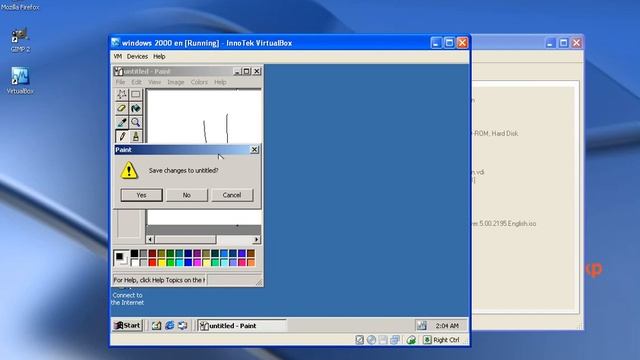
Task: Open Paint's File menu
Action: coord(120,82)
